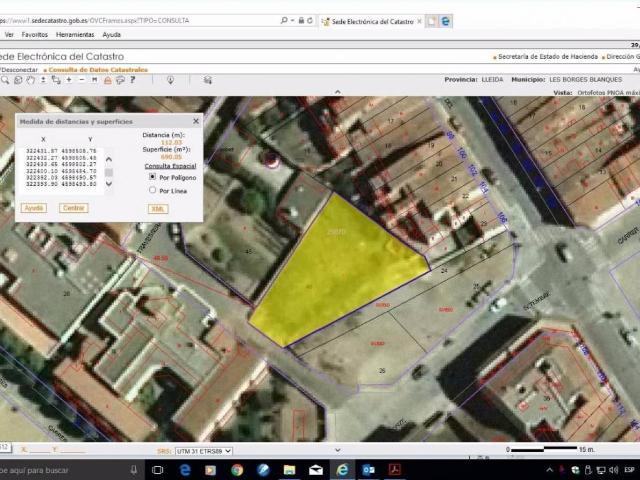Click the print icon in map toolbar
The width and height of the screenshot is (640, 480).
click(x=107, y=80)
